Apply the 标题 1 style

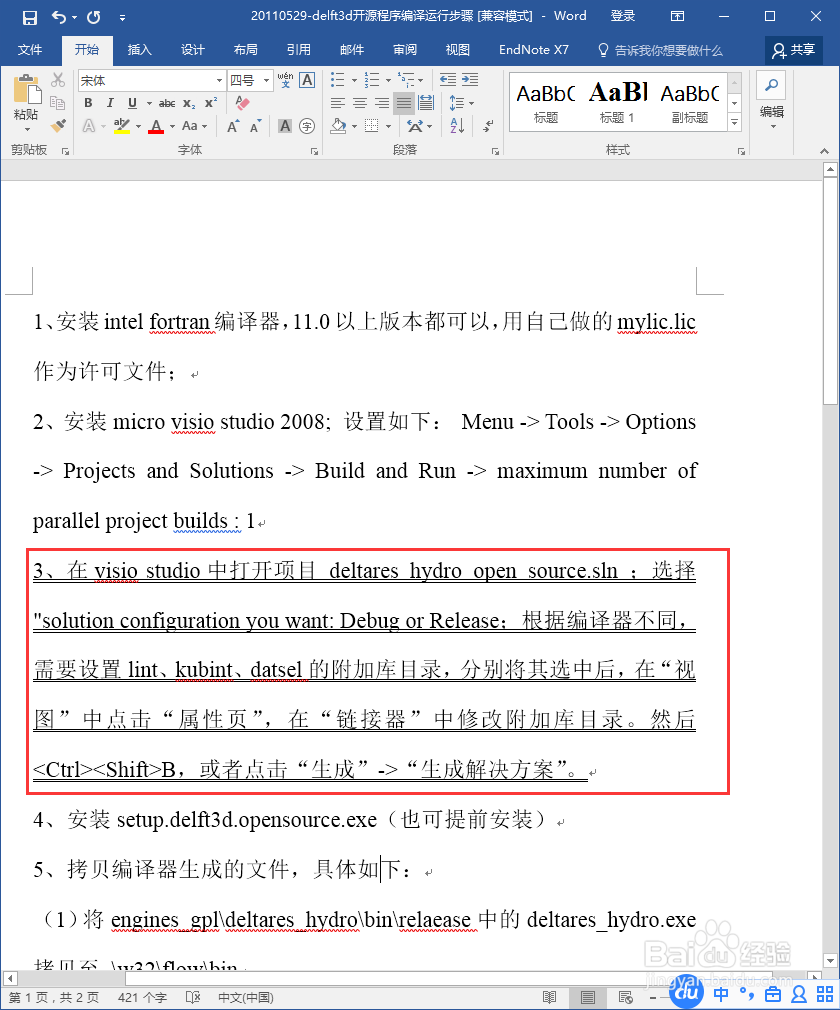tap(617, 100)
